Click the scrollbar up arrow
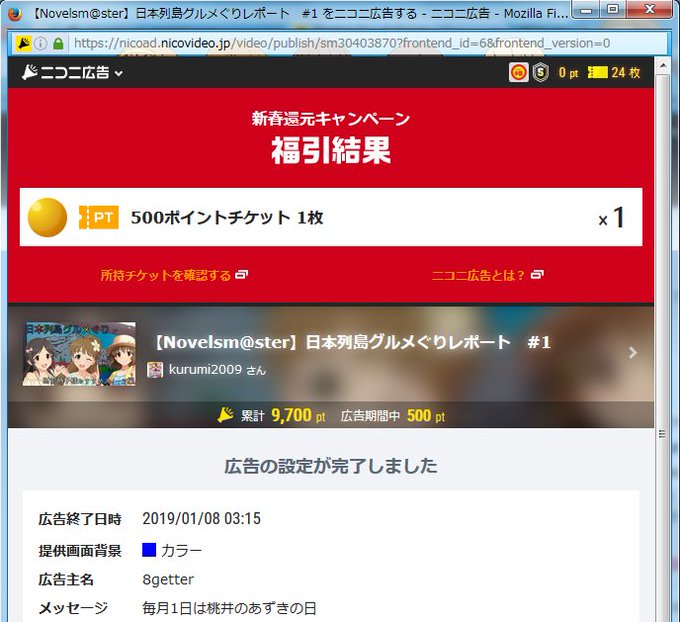 click(663, 65)
